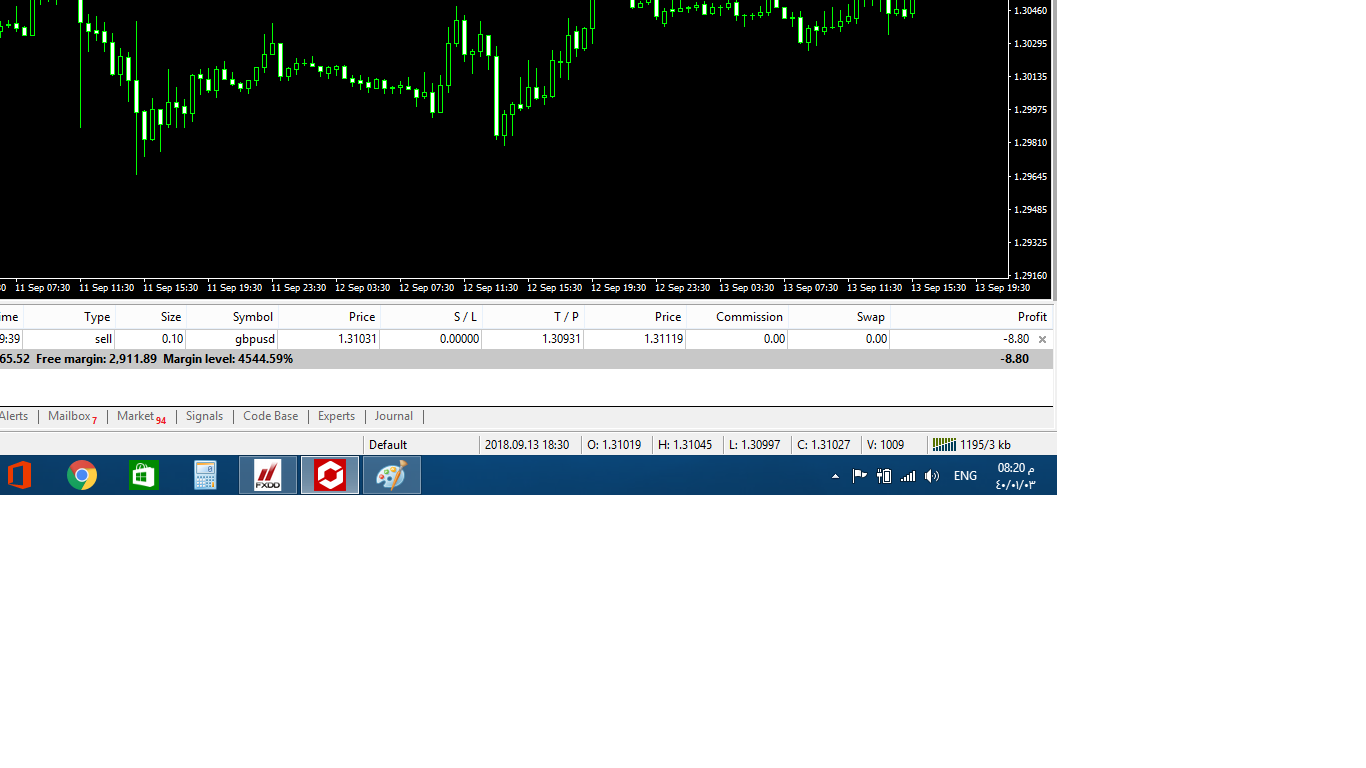The width and height of the screenshot is (1366, 768).
Task: Click the take profit value 1.30931
Action: [x=561, y=339]
